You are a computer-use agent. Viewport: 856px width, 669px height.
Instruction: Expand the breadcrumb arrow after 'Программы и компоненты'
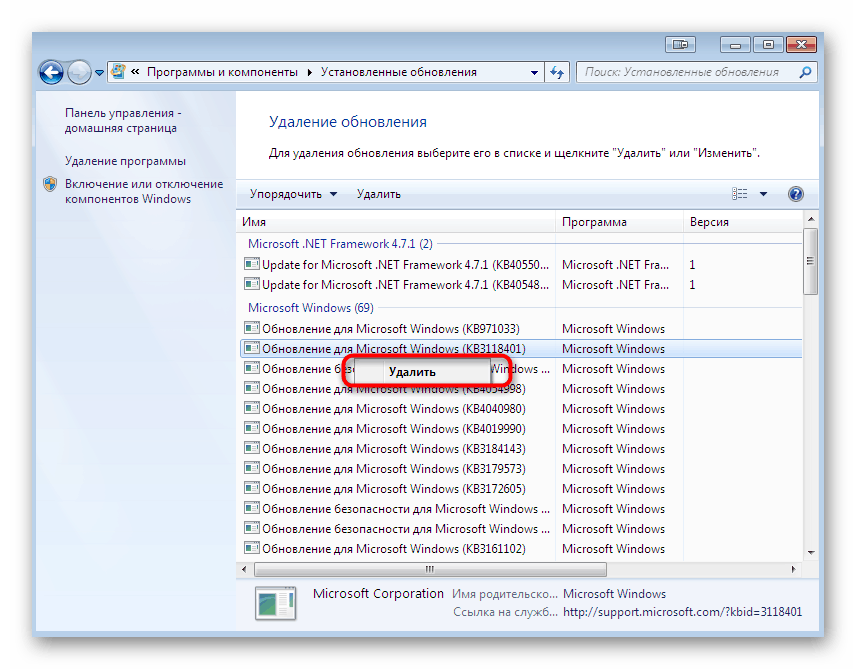[310, 72]
